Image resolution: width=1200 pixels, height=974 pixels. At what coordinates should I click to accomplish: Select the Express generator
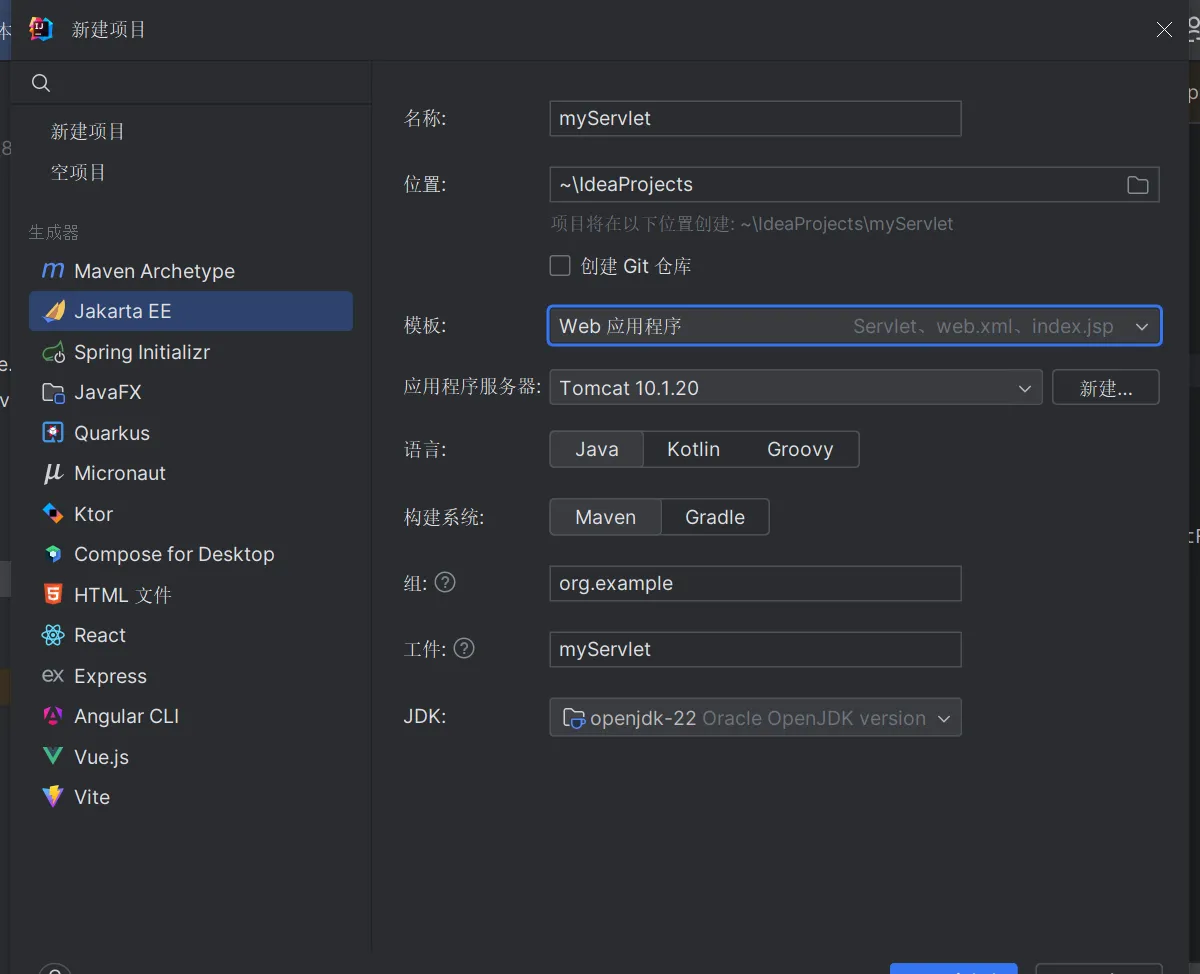[x=191, y=676]
